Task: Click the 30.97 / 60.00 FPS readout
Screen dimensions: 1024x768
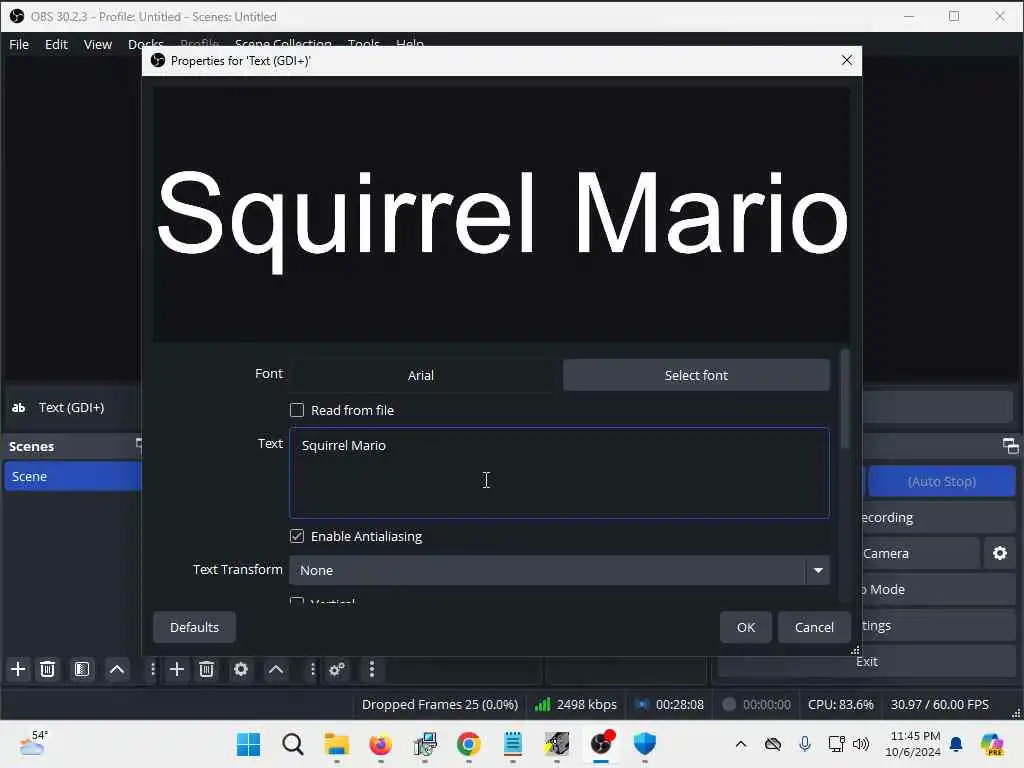Action: 940,704
